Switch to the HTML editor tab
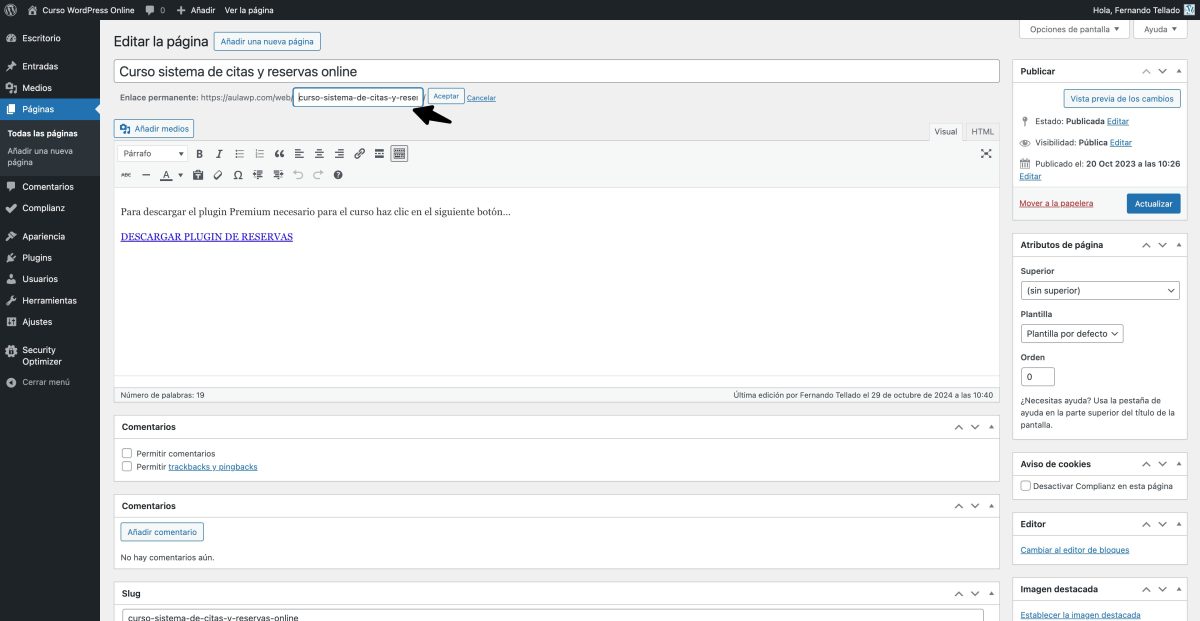Screen dimensions: 1200x621 click(x=981, y=131)
